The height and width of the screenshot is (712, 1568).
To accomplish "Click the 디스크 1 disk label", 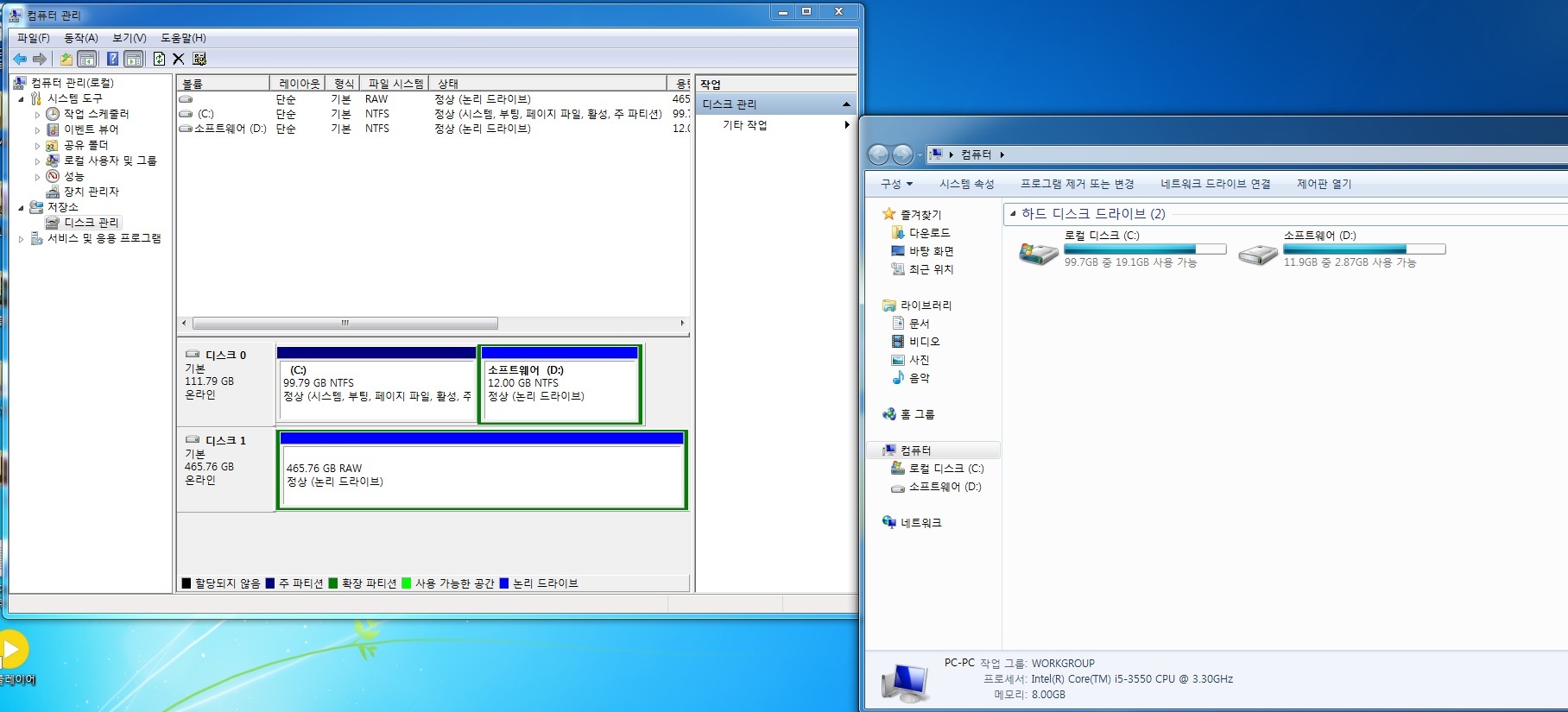I will click(225, 441).
